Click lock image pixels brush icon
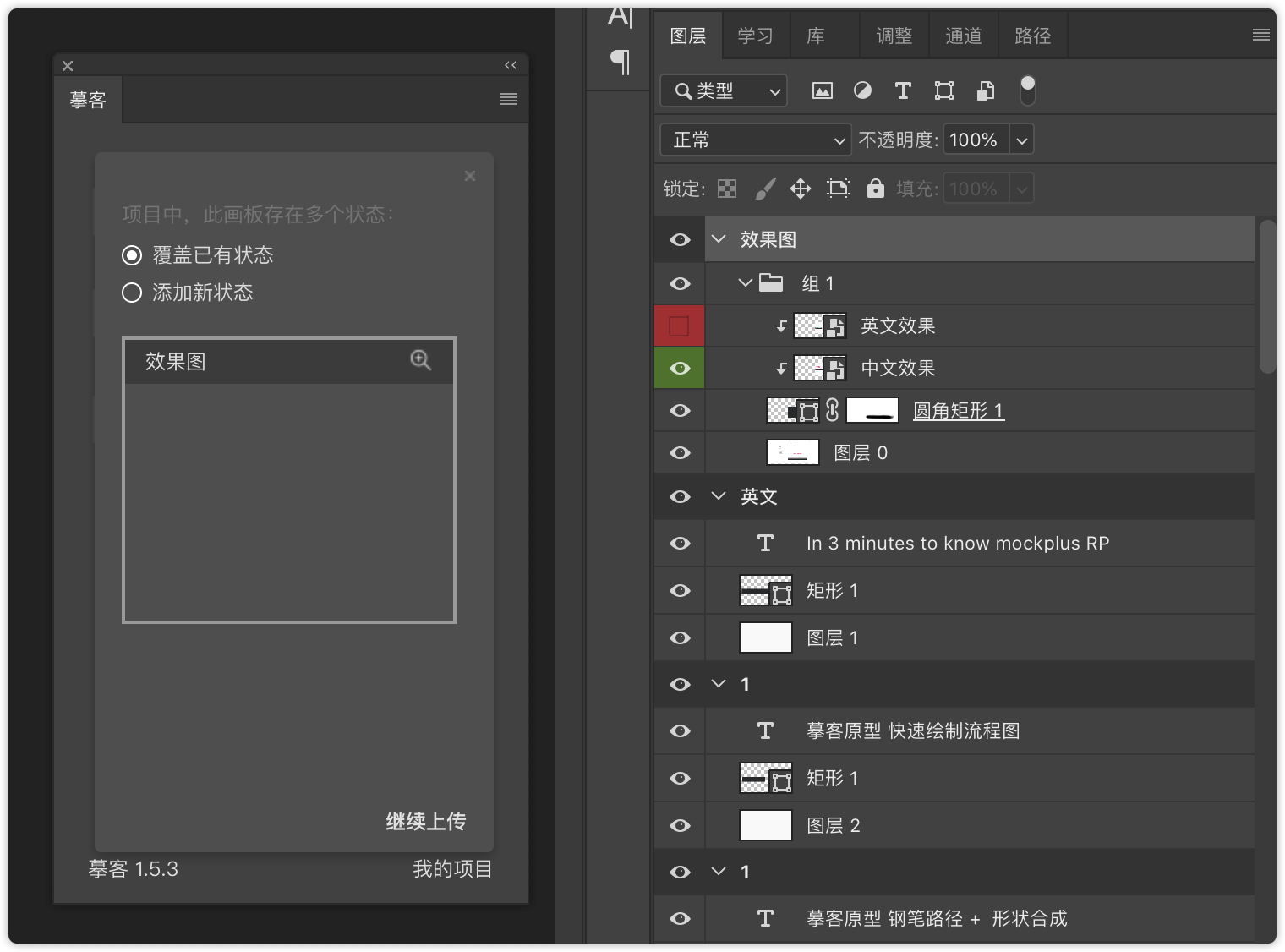 click(764, 189)
